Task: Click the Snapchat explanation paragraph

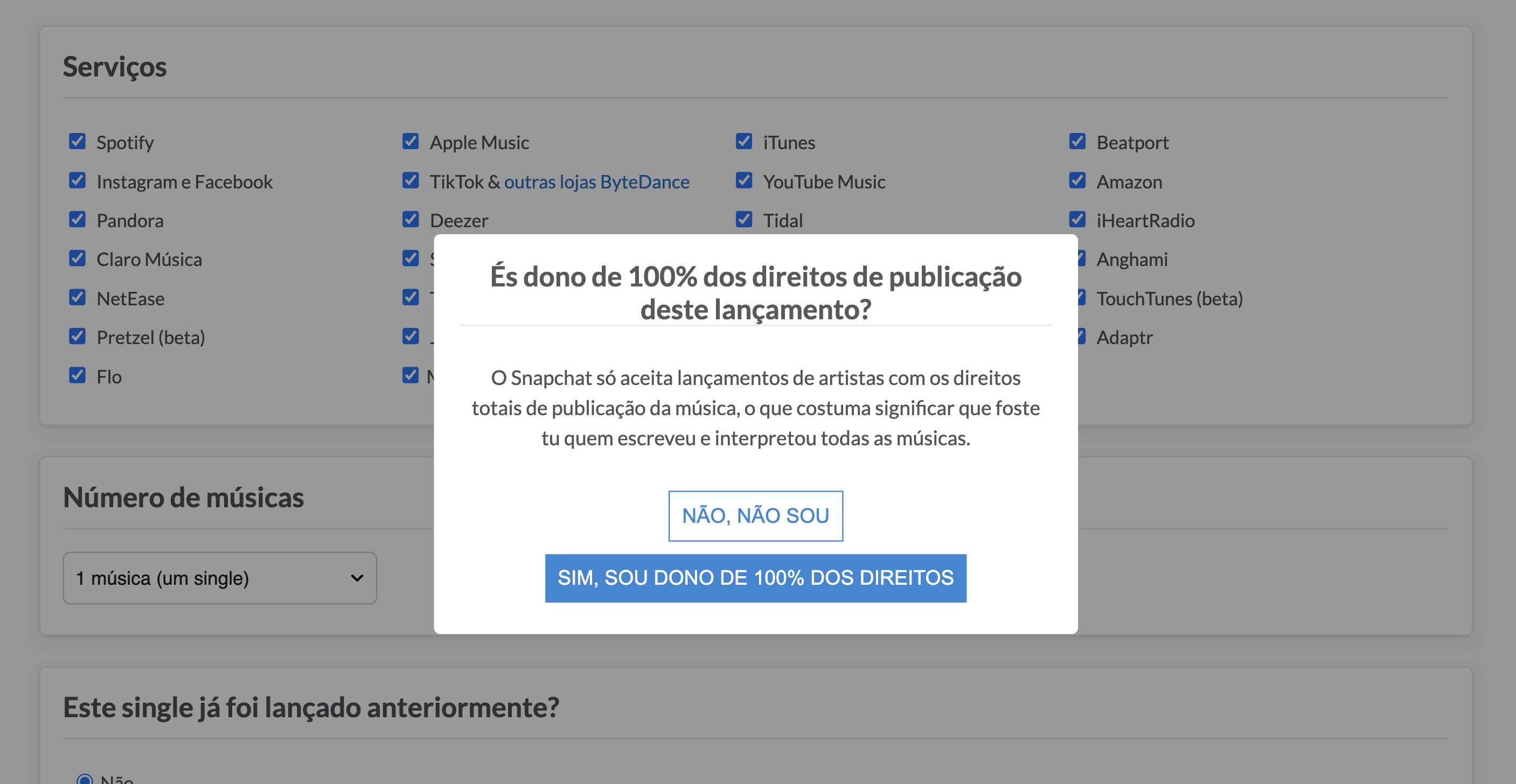Action: 756,408
